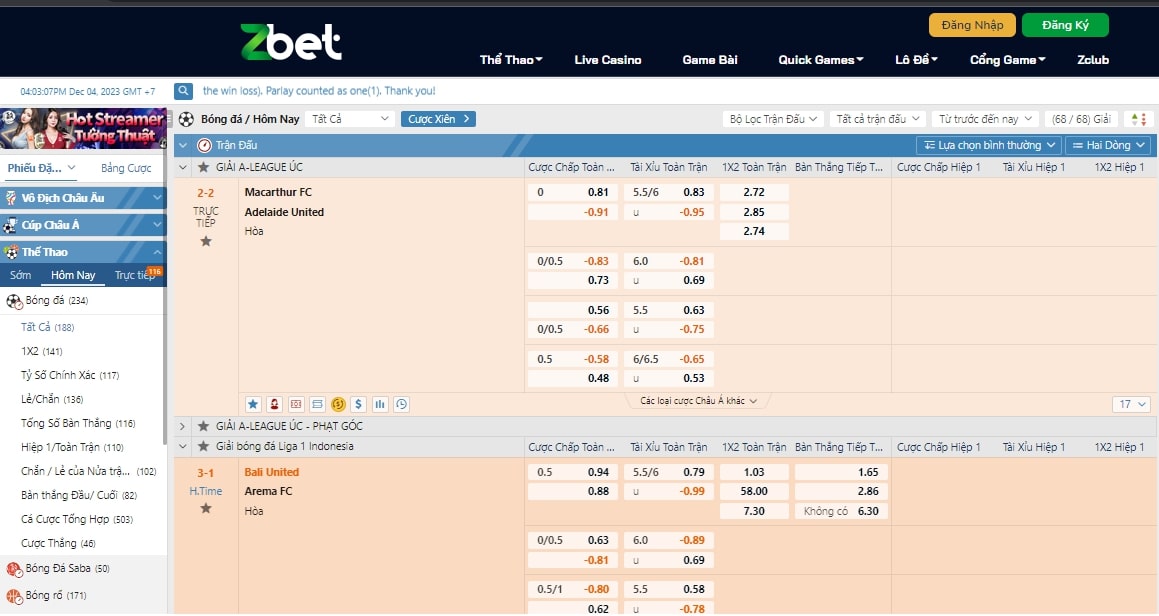Favorite the Macarthur FC vs Adelaide match star

pyautogui.click(x=206, y=241)
